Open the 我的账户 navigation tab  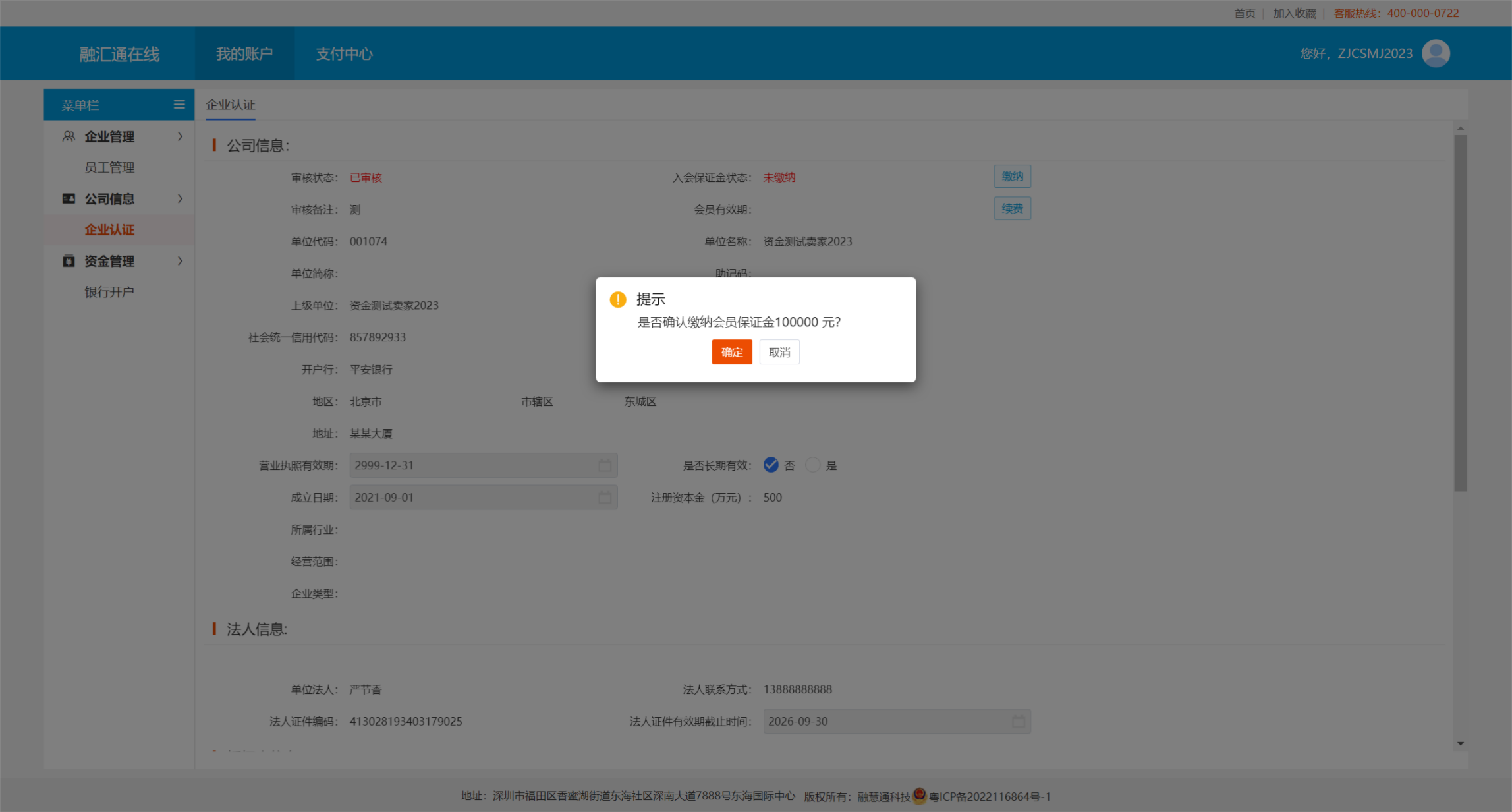pos(244,54)
